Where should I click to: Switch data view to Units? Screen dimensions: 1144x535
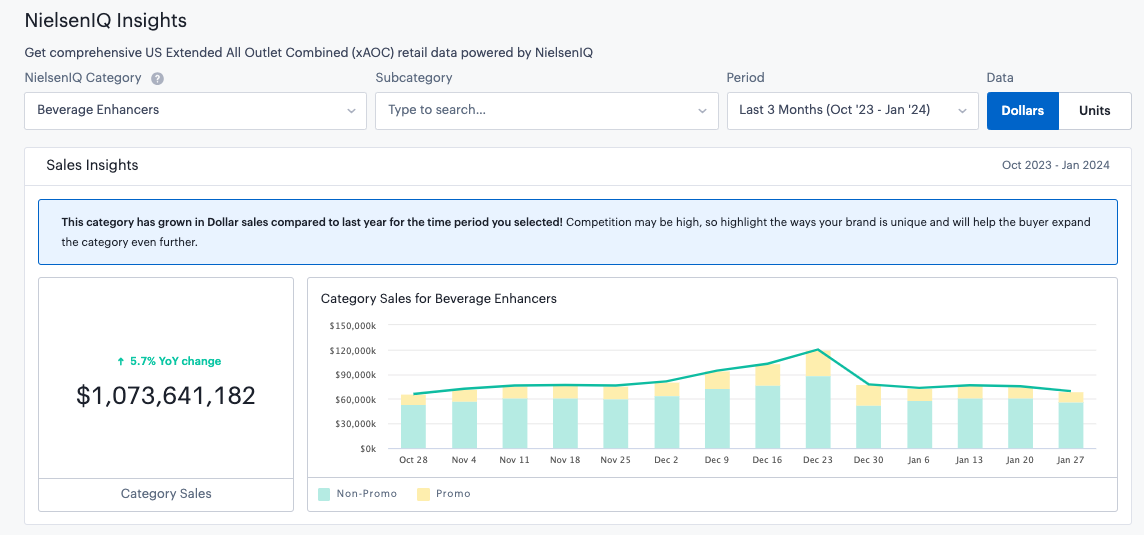point(1094,111)
